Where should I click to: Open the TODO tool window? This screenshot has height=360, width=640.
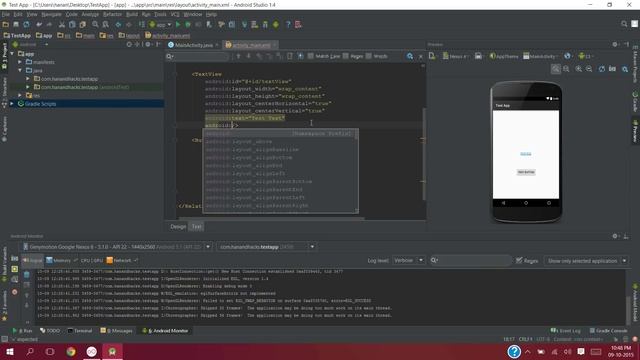point(50,331)
